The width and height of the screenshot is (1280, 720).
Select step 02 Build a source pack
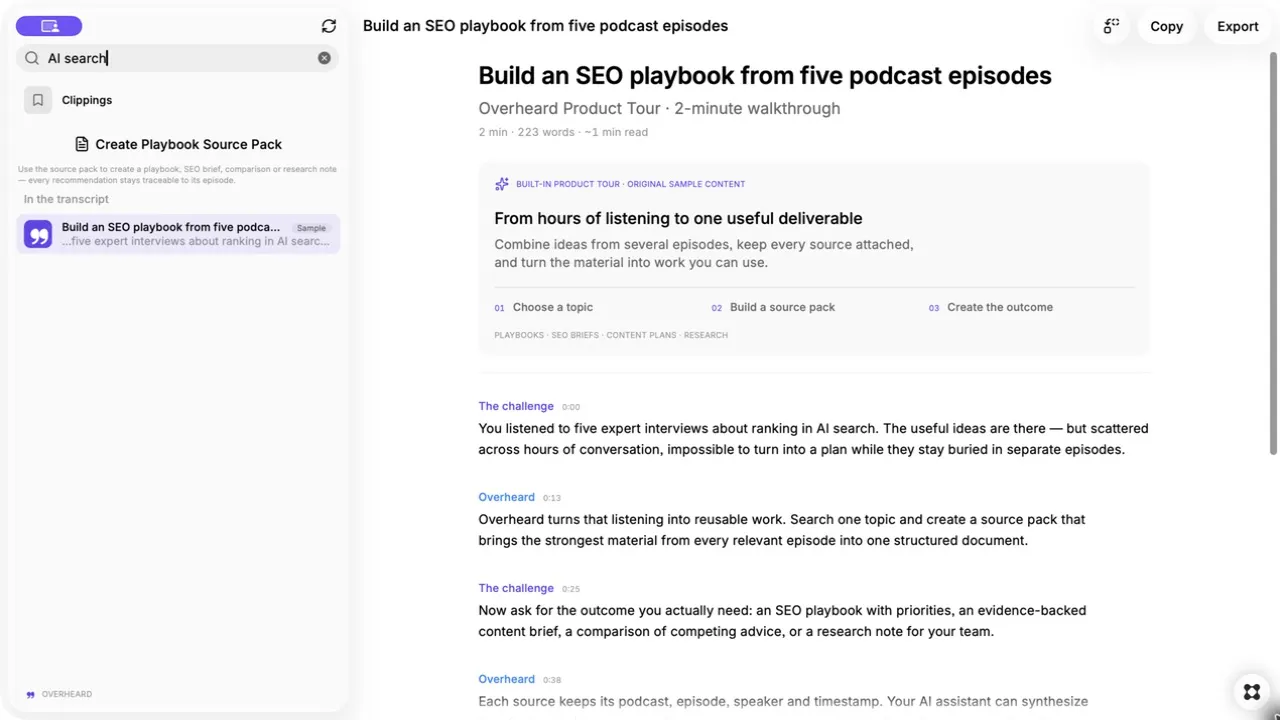(773, 307)
